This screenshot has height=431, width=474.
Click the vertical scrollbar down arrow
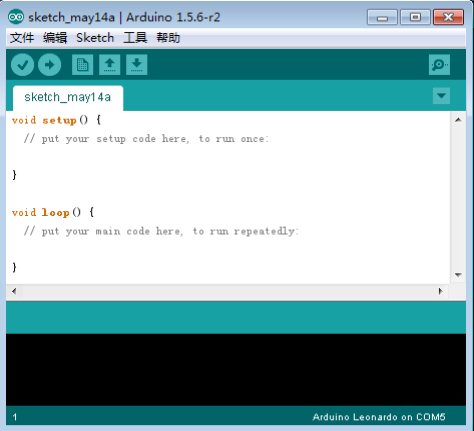tap(458, 275)
